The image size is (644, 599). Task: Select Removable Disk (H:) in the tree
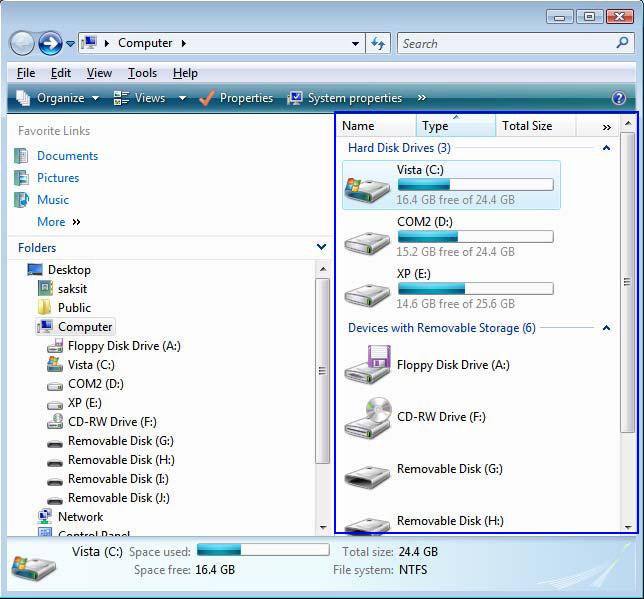121,460
